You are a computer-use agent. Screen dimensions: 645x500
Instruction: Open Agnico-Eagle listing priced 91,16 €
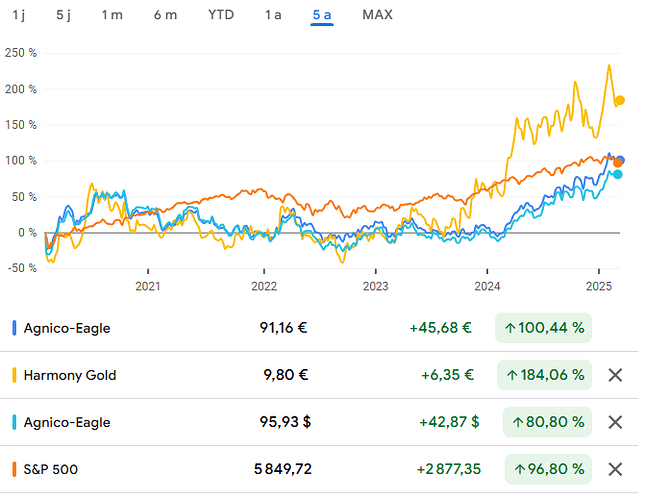pos(65,328)
